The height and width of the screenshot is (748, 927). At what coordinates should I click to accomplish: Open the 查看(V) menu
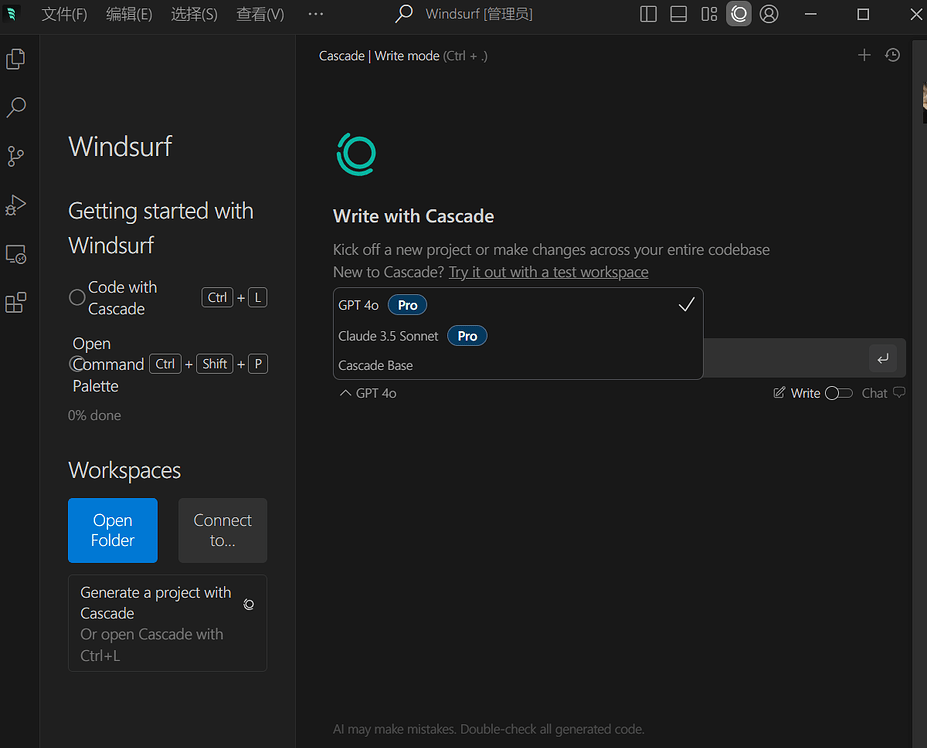point(260,14)
